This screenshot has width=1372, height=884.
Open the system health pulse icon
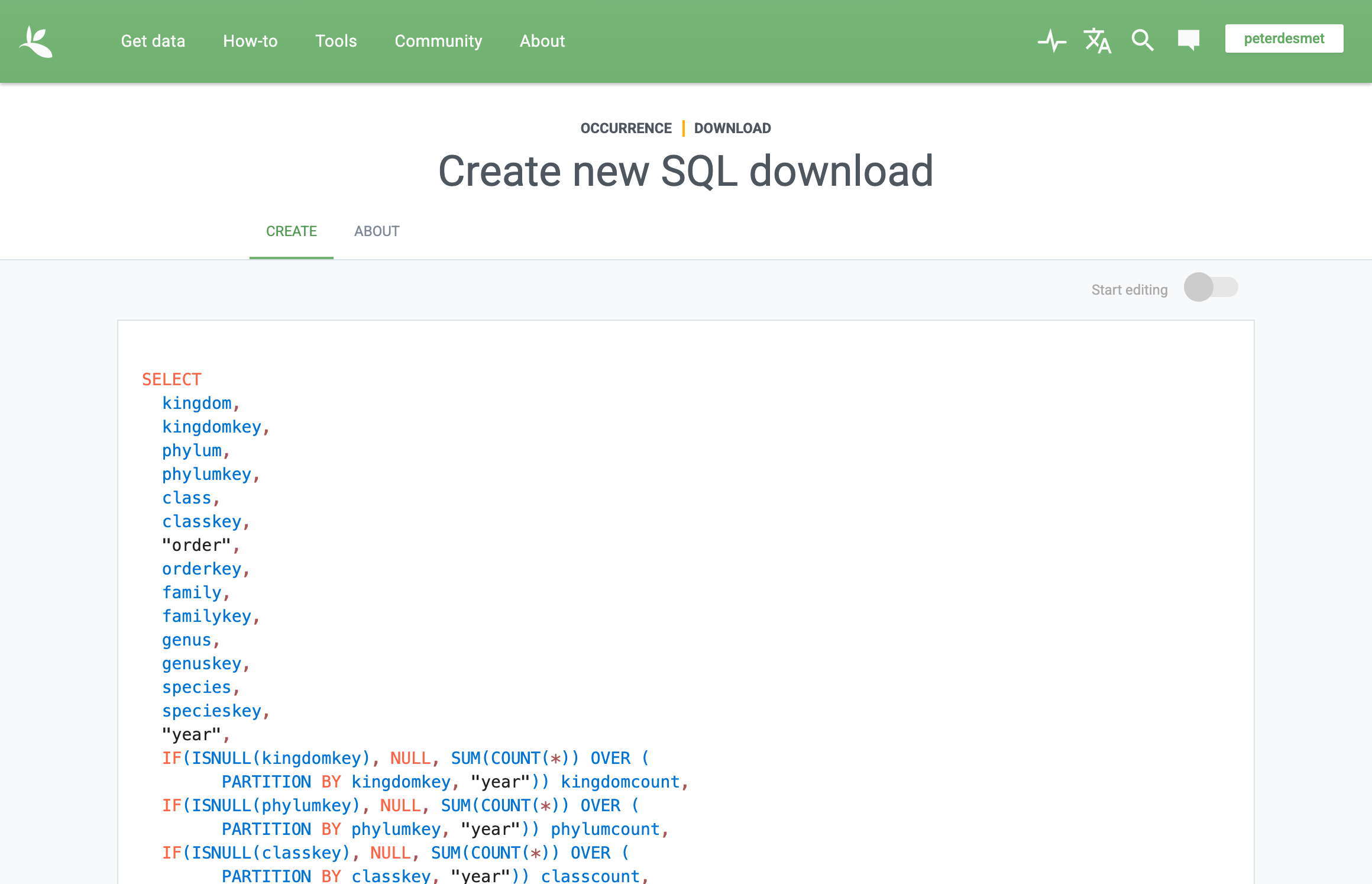[1052, 41]
